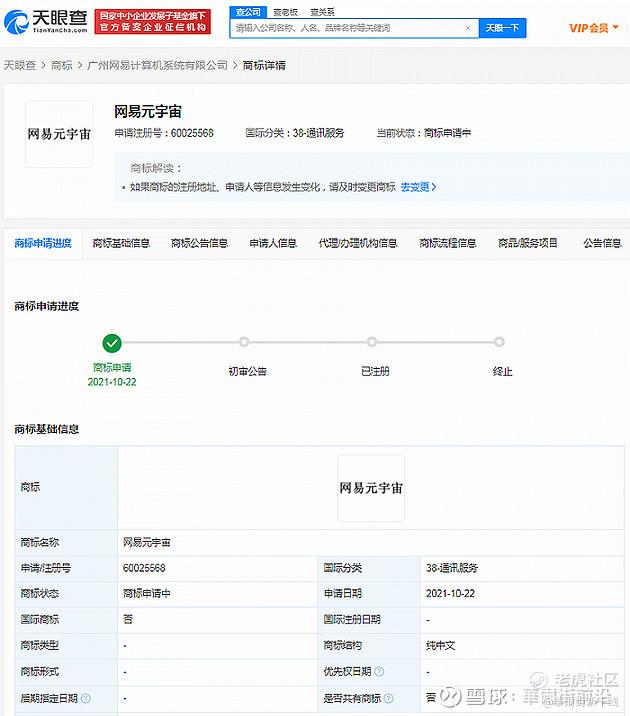The image size is (630, 716).
Task: Click the 初审公告 progress circle
Action: point(244,343)
